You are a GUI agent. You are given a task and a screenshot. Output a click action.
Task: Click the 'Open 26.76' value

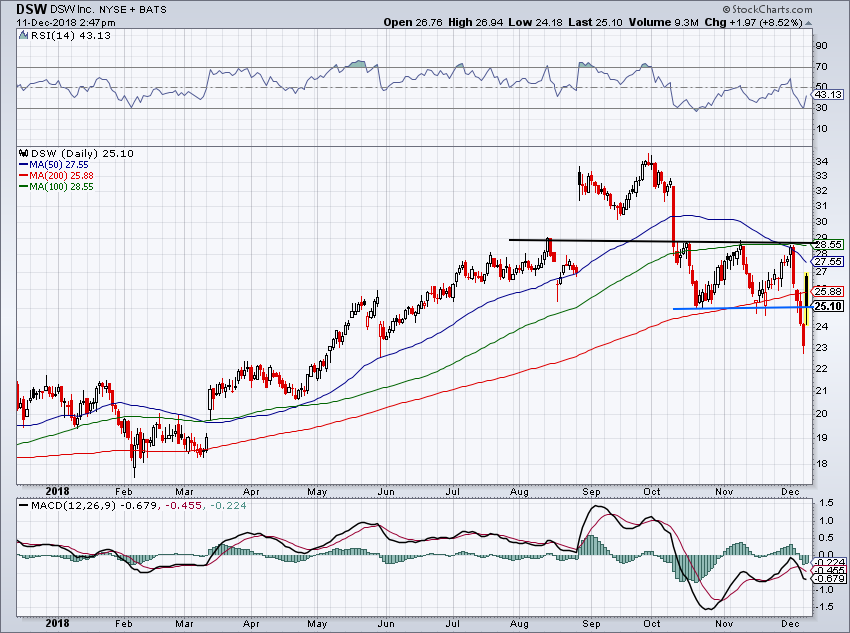413,22
